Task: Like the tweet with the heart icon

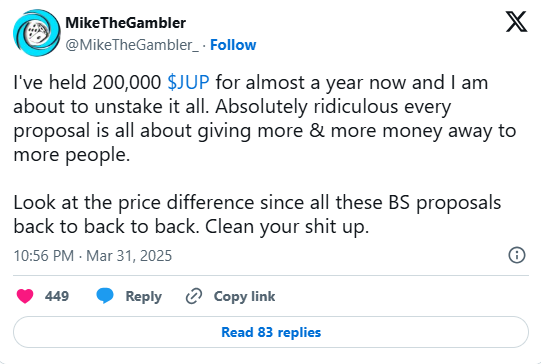Action: pos(25,296)
